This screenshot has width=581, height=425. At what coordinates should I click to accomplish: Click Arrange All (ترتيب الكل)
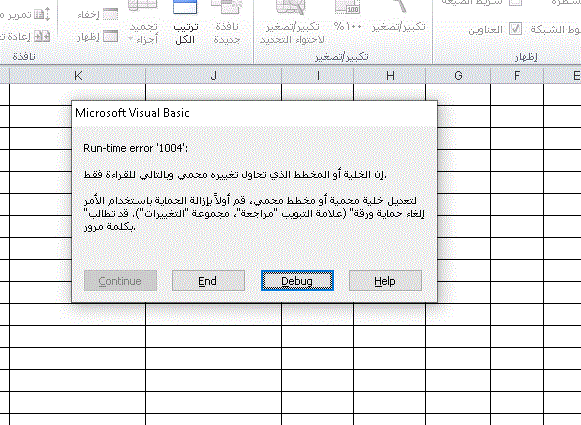(x=186, y=22)
